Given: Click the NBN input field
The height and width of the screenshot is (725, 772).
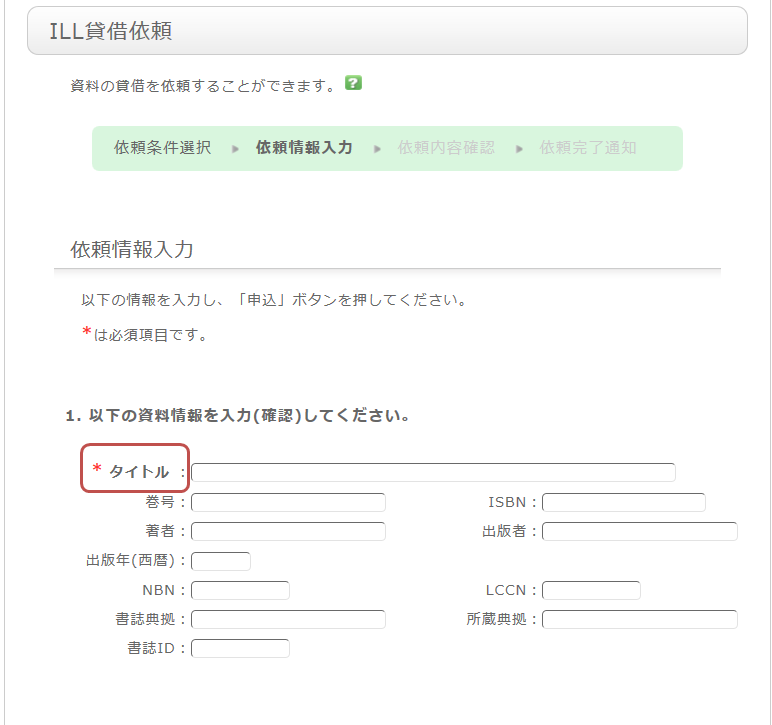Looking at the screenshot, I should [x=240, y=590].
